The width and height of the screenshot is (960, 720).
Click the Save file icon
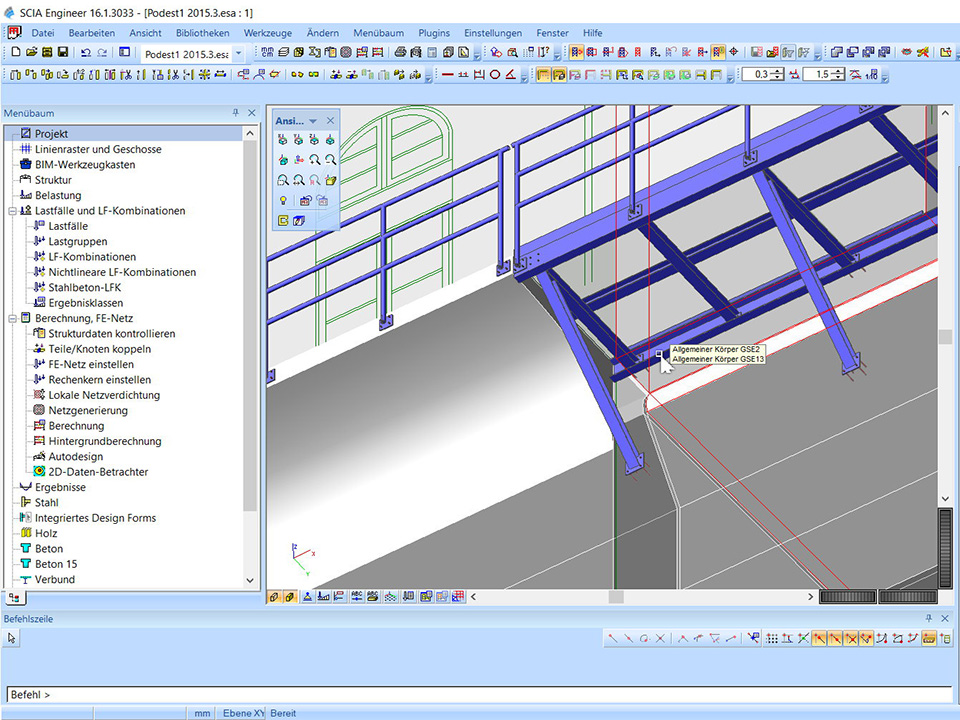[x=63, y=52]
